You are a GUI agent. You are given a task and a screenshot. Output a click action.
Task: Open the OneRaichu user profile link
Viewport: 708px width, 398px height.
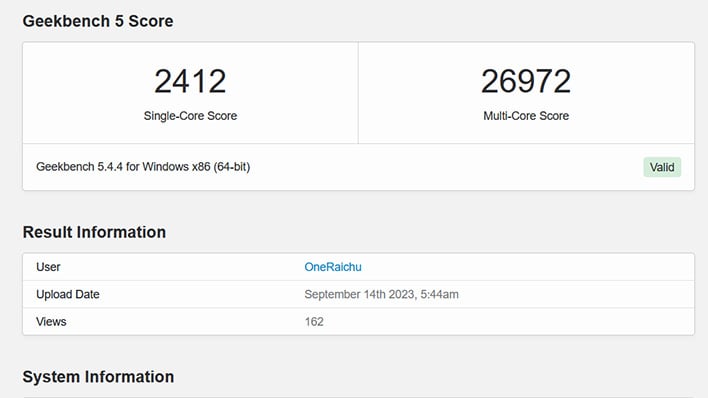pyautogui.click(x=333, y=267)
